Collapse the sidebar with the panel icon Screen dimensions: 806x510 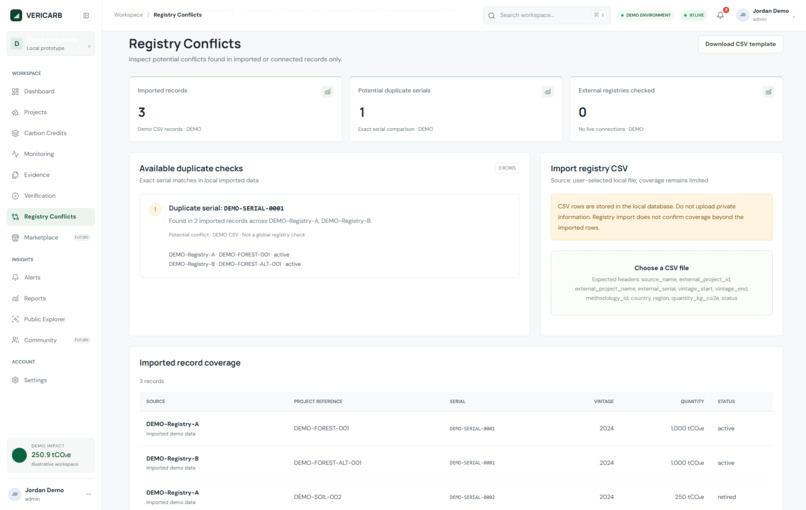(x=86, y=15)
